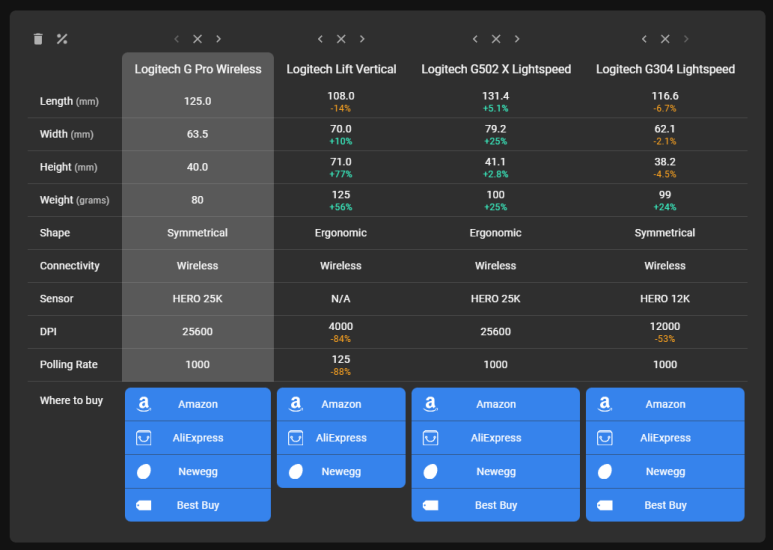
Task: Click the DPI row label
Action: [48, 332]
